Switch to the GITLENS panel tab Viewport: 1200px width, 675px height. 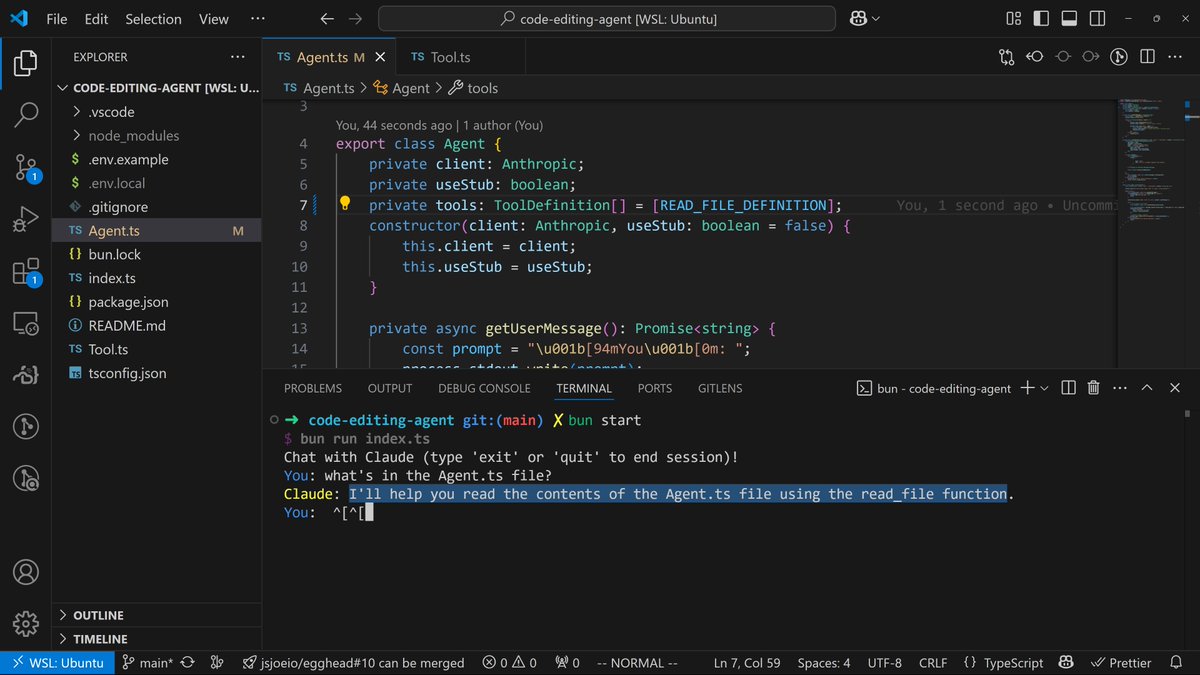tap(720, 388)
